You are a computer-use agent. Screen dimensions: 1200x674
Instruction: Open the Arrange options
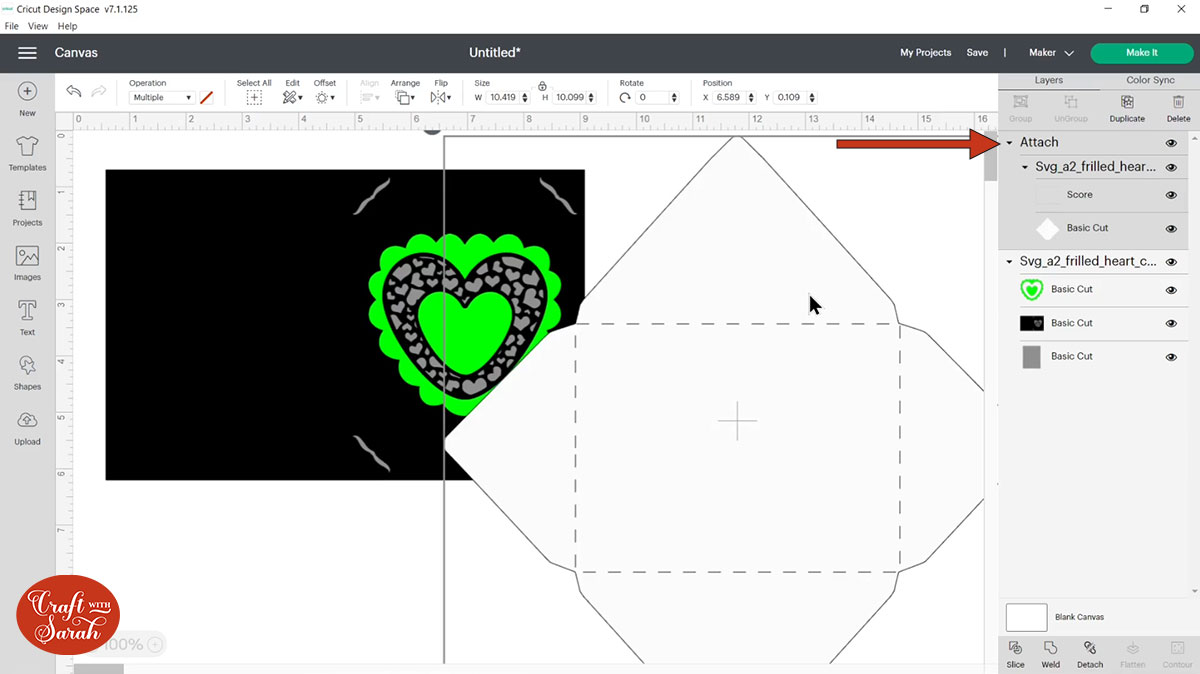pyautogui.click(x=405, y=98)
